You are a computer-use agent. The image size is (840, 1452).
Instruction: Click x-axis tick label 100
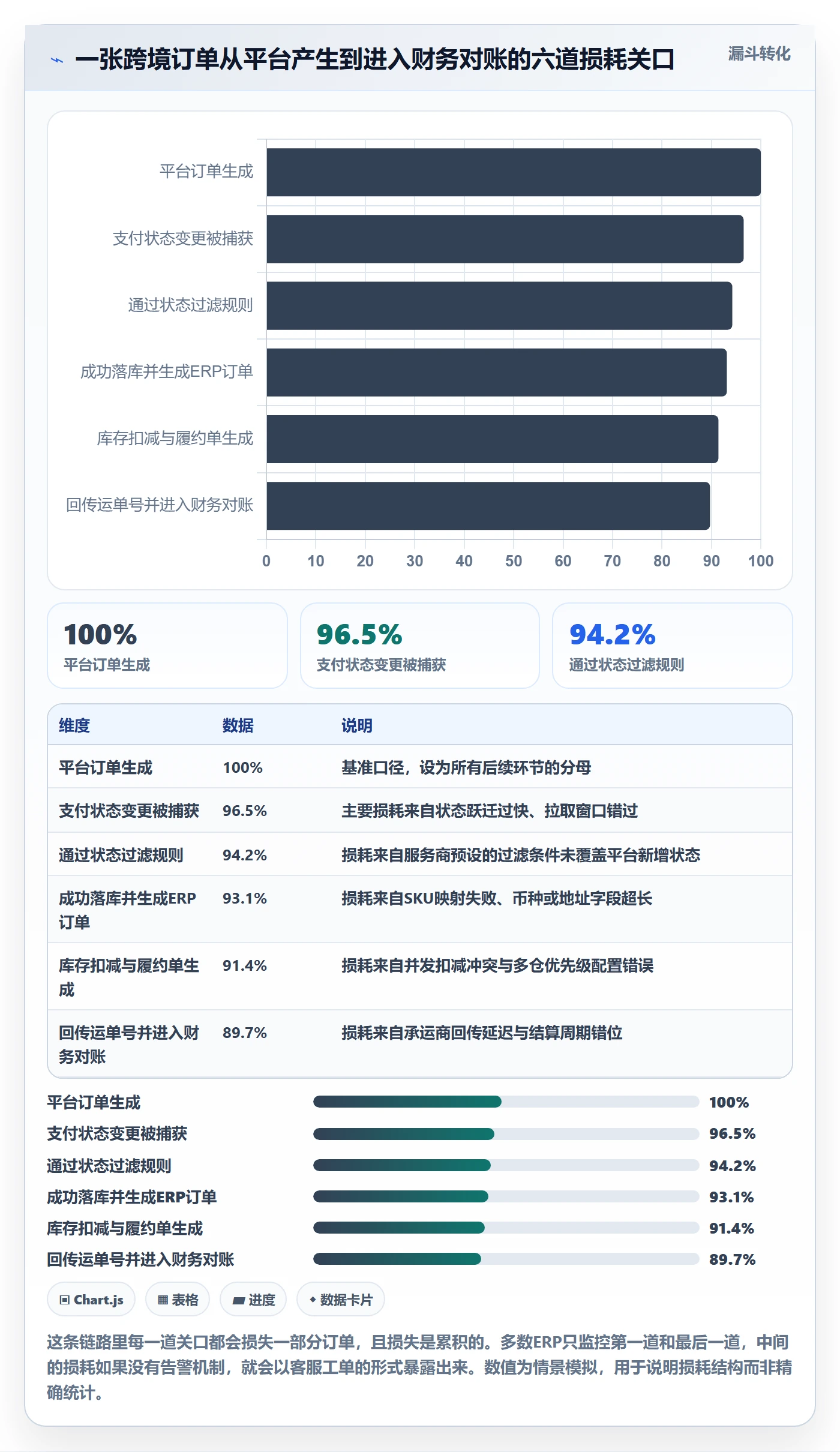coord(761,561)
